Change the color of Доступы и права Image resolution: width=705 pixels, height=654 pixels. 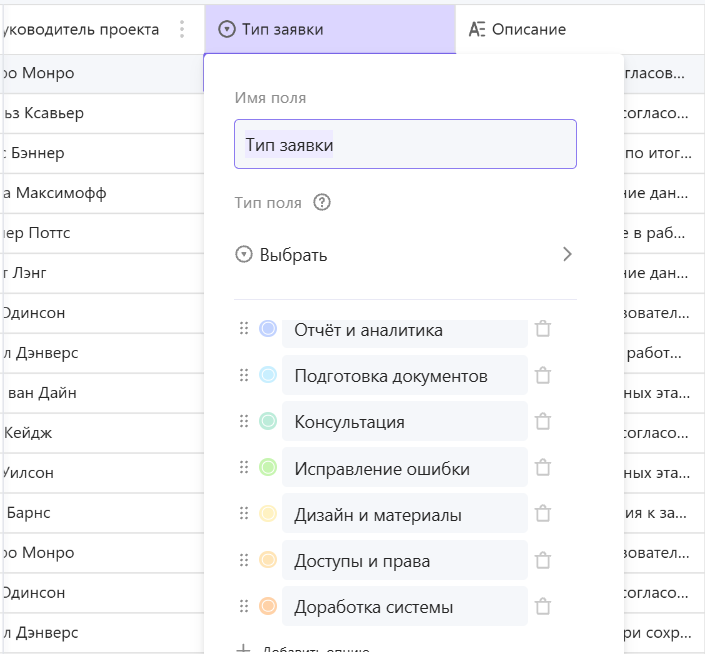(268, 560)
